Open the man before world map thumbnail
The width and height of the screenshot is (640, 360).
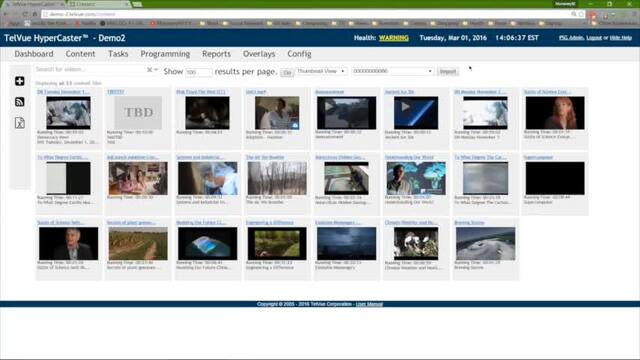[416, 178]
